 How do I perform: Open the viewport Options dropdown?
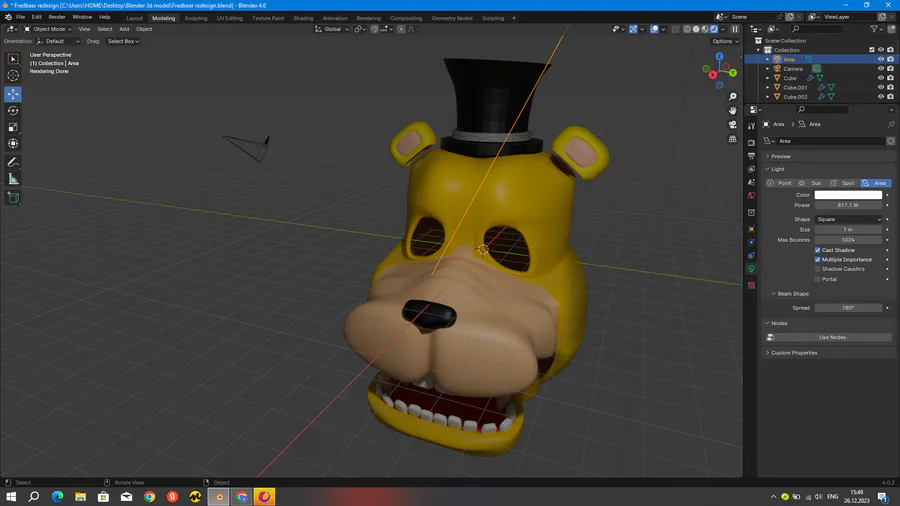click(x=725, y=41)
